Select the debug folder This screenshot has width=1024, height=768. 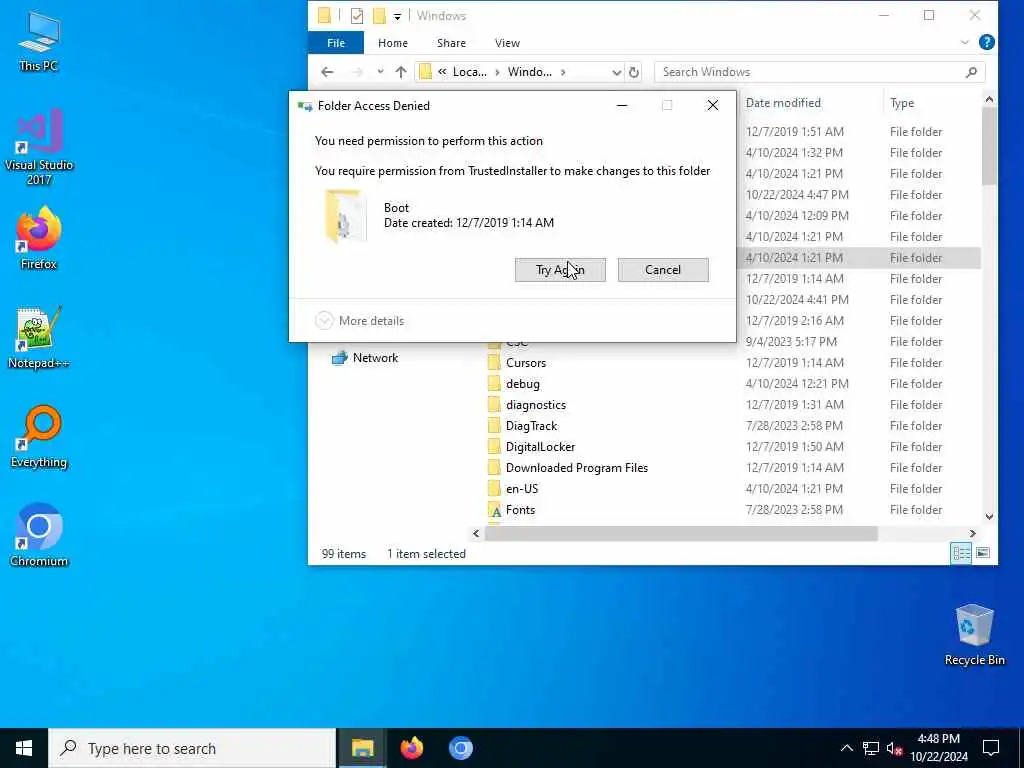click(522, 384)
